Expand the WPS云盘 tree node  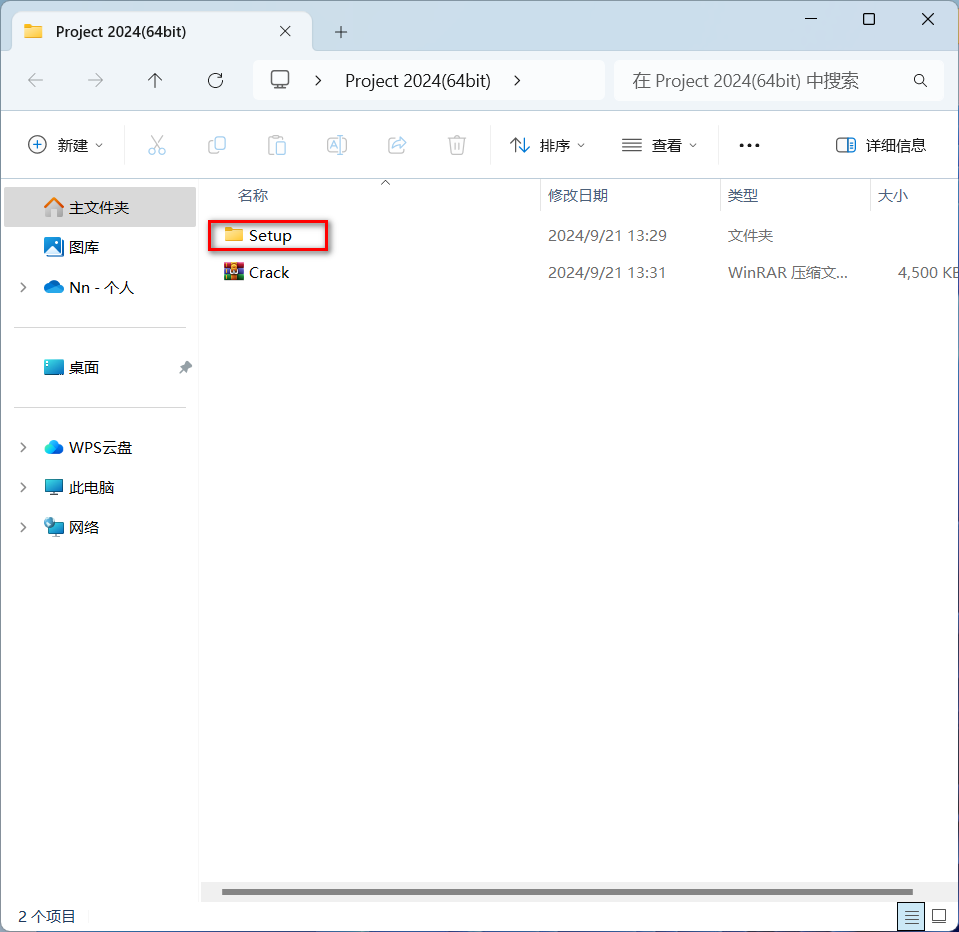[x=23, y=447]
